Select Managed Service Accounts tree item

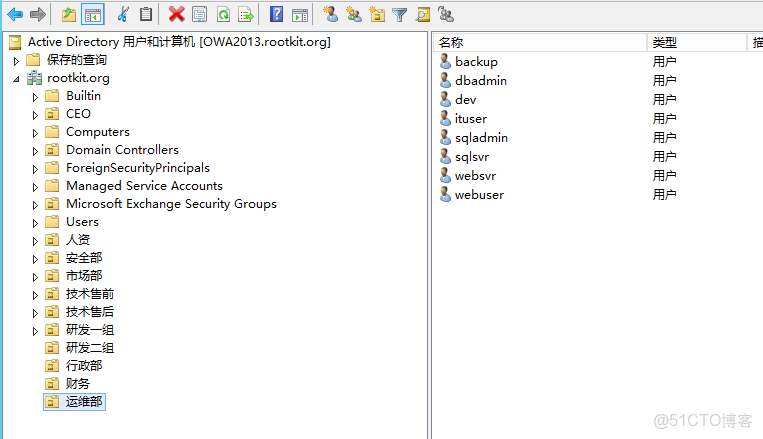[x=144, y=186]
